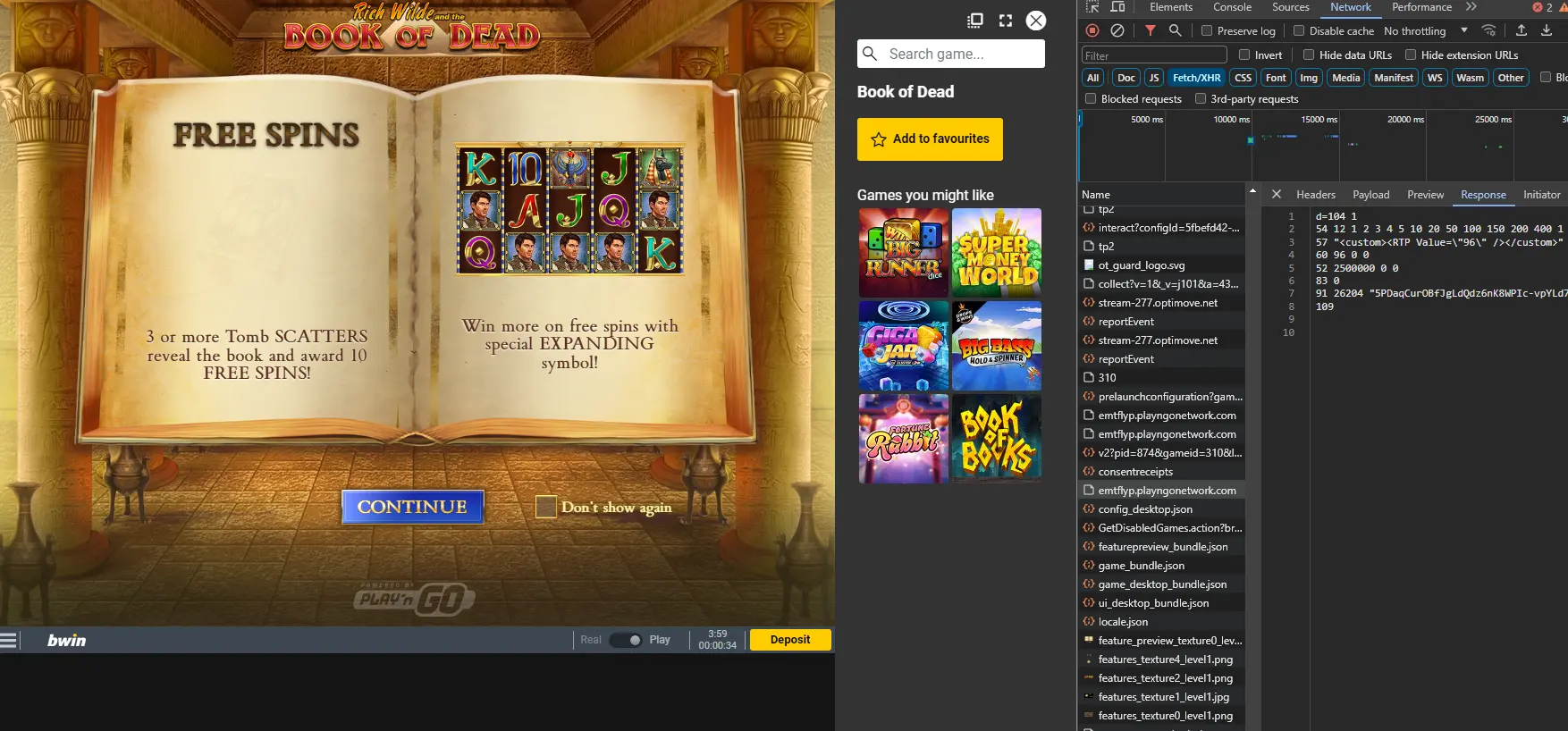
Task: Close the request details pane
Action: point(1277,194)
